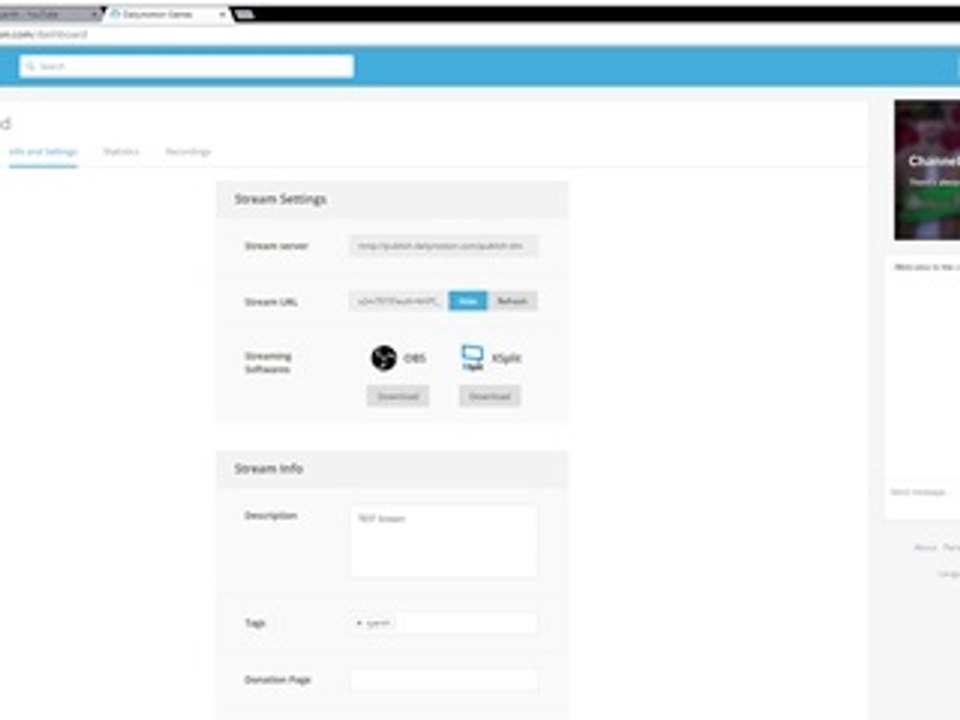Select the Info and Settings tab
The width and height of the screenshot is (960, 720).
tap(43, 152)
